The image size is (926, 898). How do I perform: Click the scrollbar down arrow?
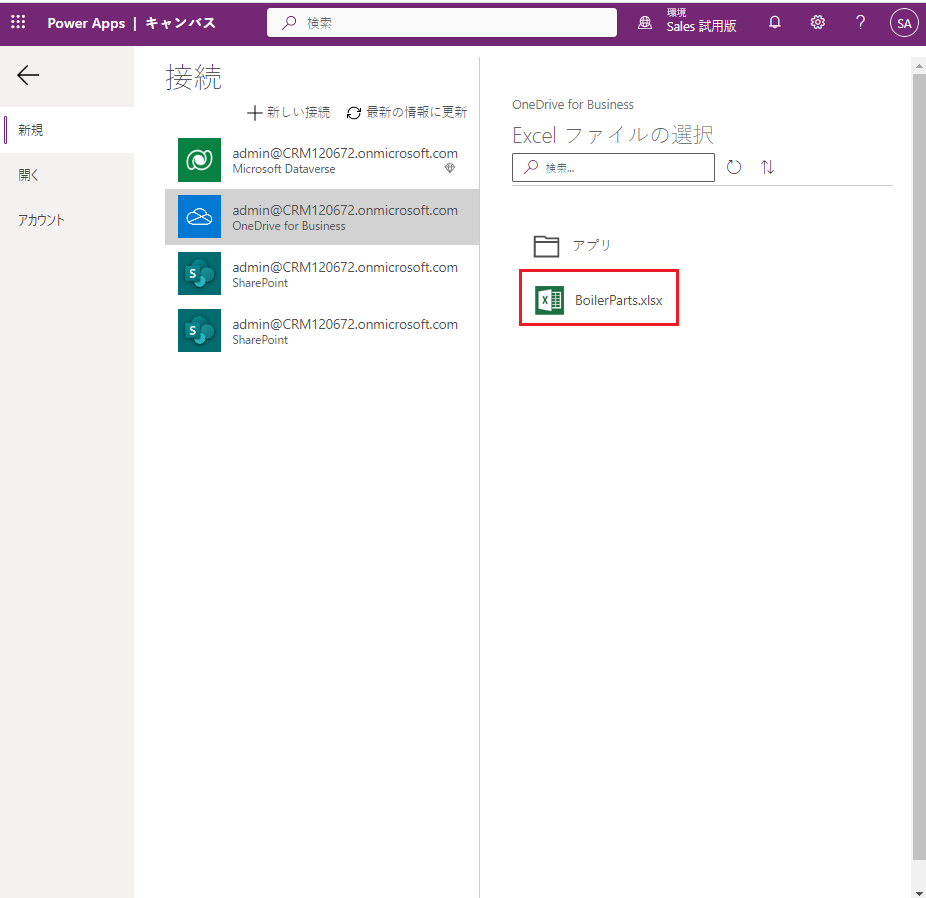[919, 892]
